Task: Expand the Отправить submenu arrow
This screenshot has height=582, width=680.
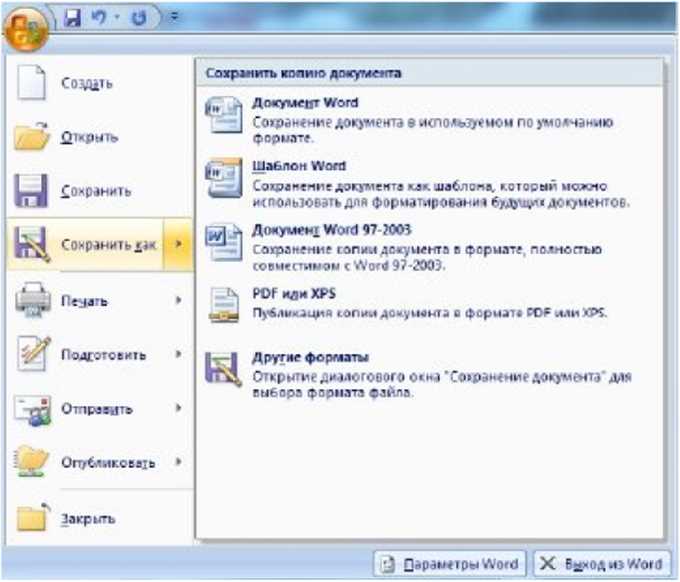Action: [x=178, y=408]
